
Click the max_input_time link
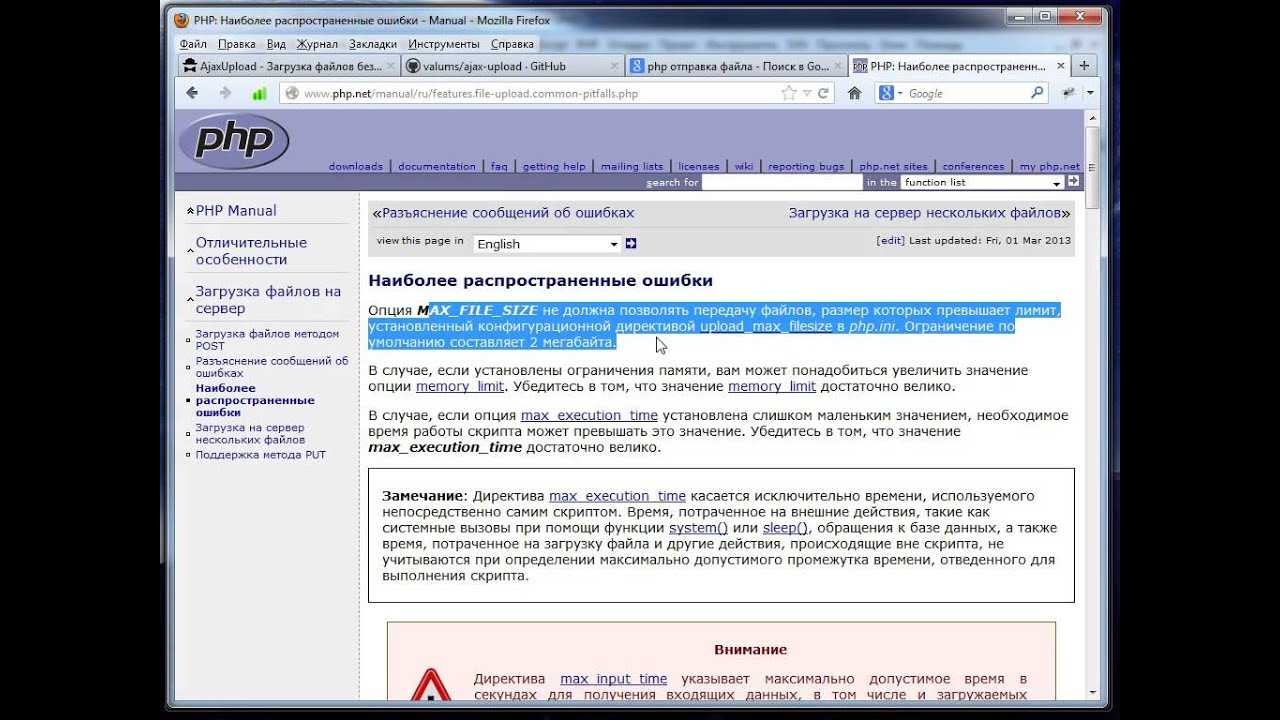pos(613,679)
